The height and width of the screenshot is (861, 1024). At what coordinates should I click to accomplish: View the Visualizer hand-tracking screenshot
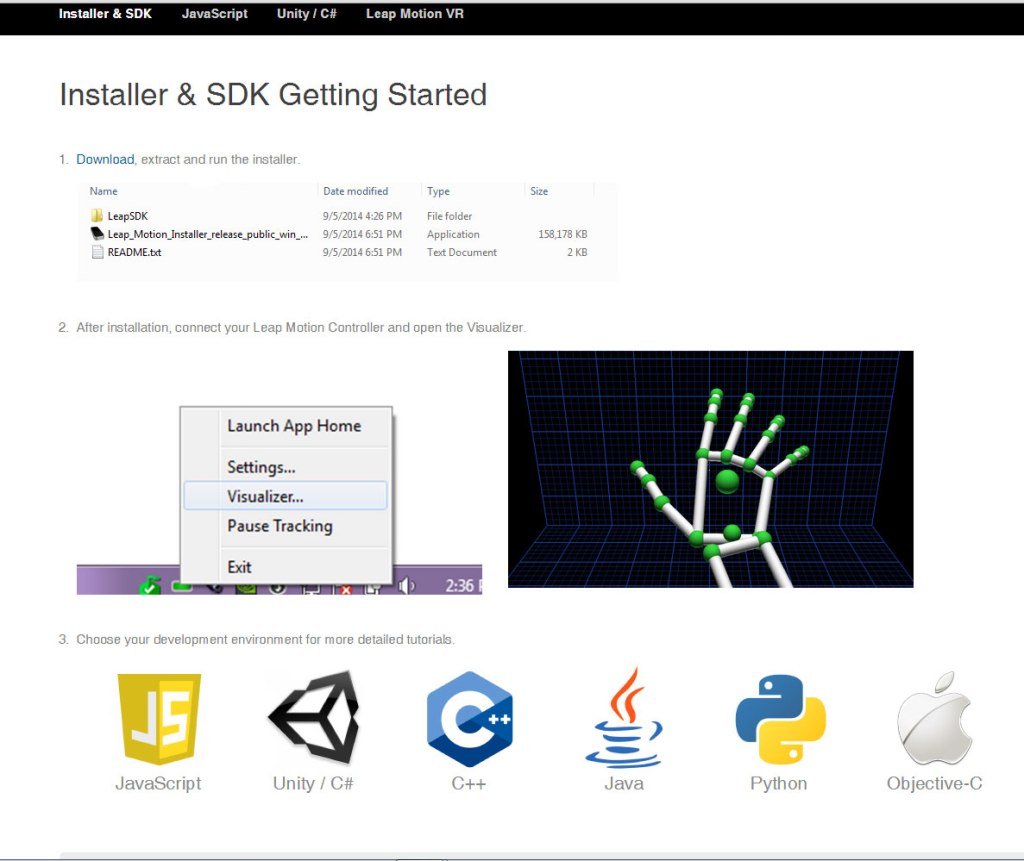pyautogui.click(x=711, y=468)
